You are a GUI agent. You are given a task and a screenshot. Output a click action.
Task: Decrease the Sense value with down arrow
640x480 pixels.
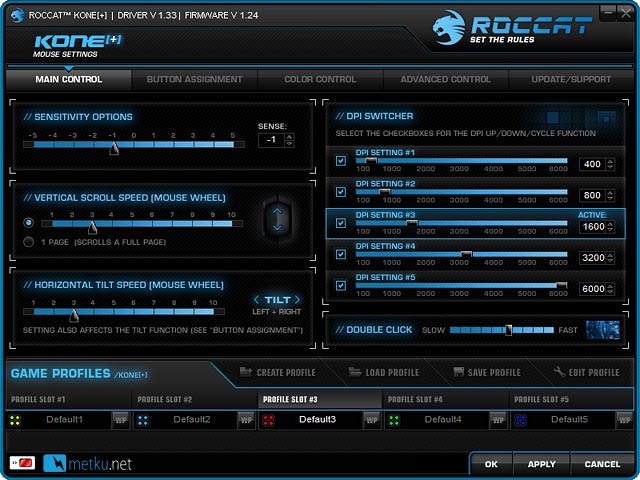[289, 144]
